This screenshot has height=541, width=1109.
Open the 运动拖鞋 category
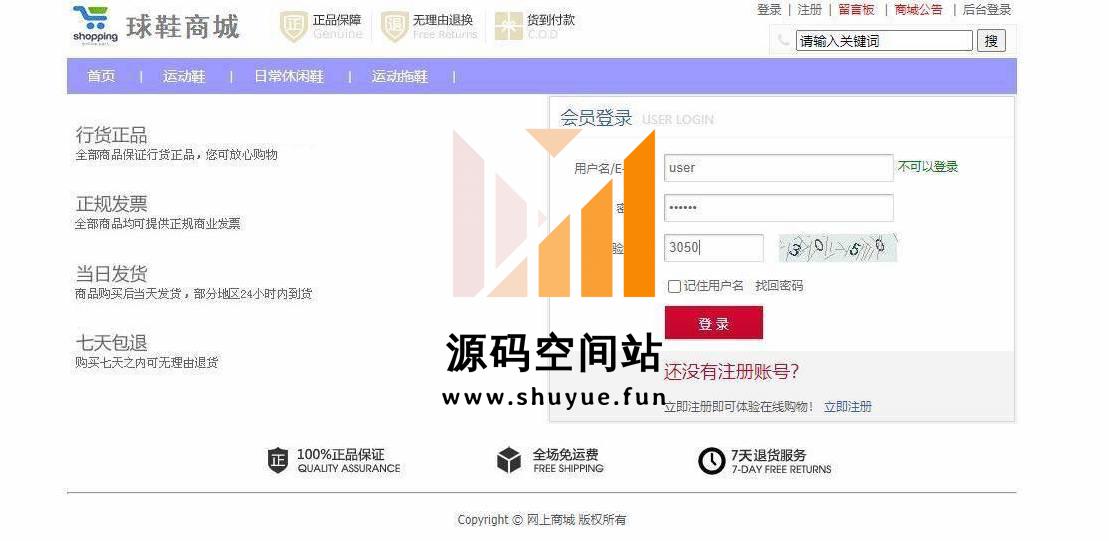click(x=400, y=76)
